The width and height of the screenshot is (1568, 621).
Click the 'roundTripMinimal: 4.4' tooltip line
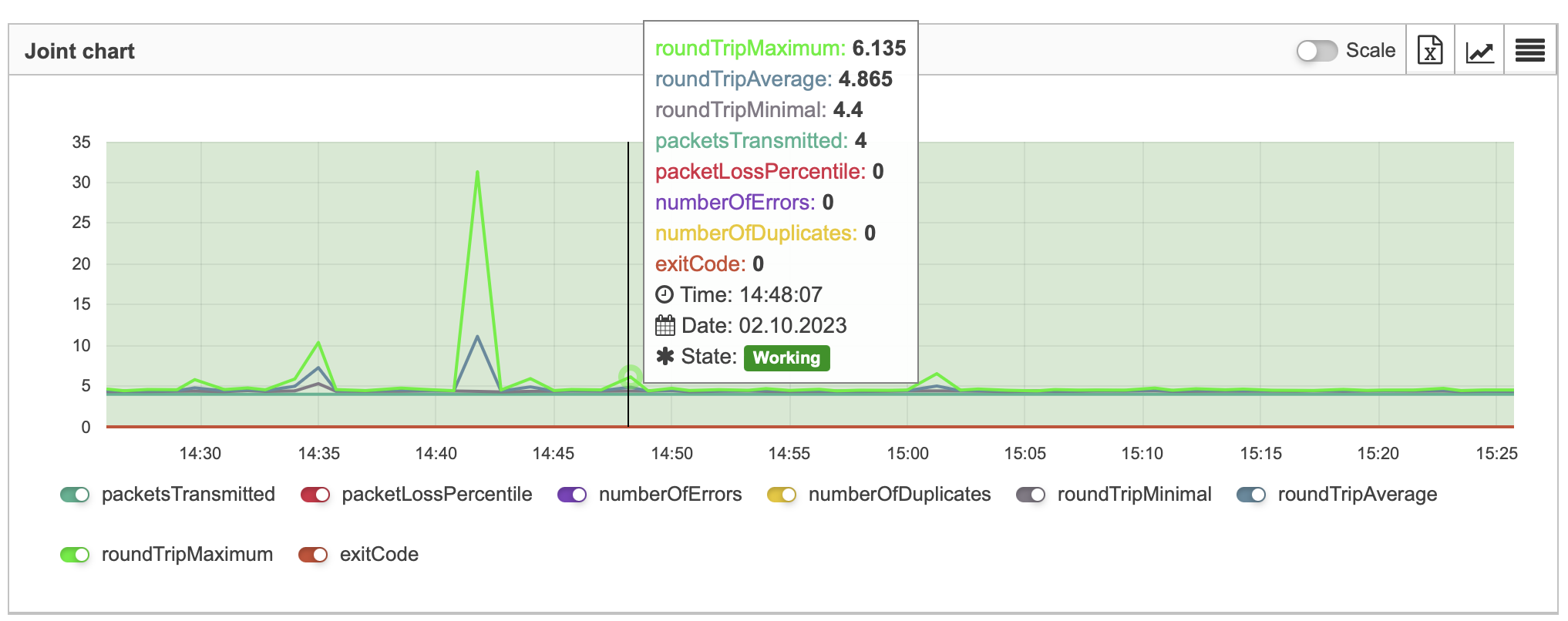[x=759, y=109]
